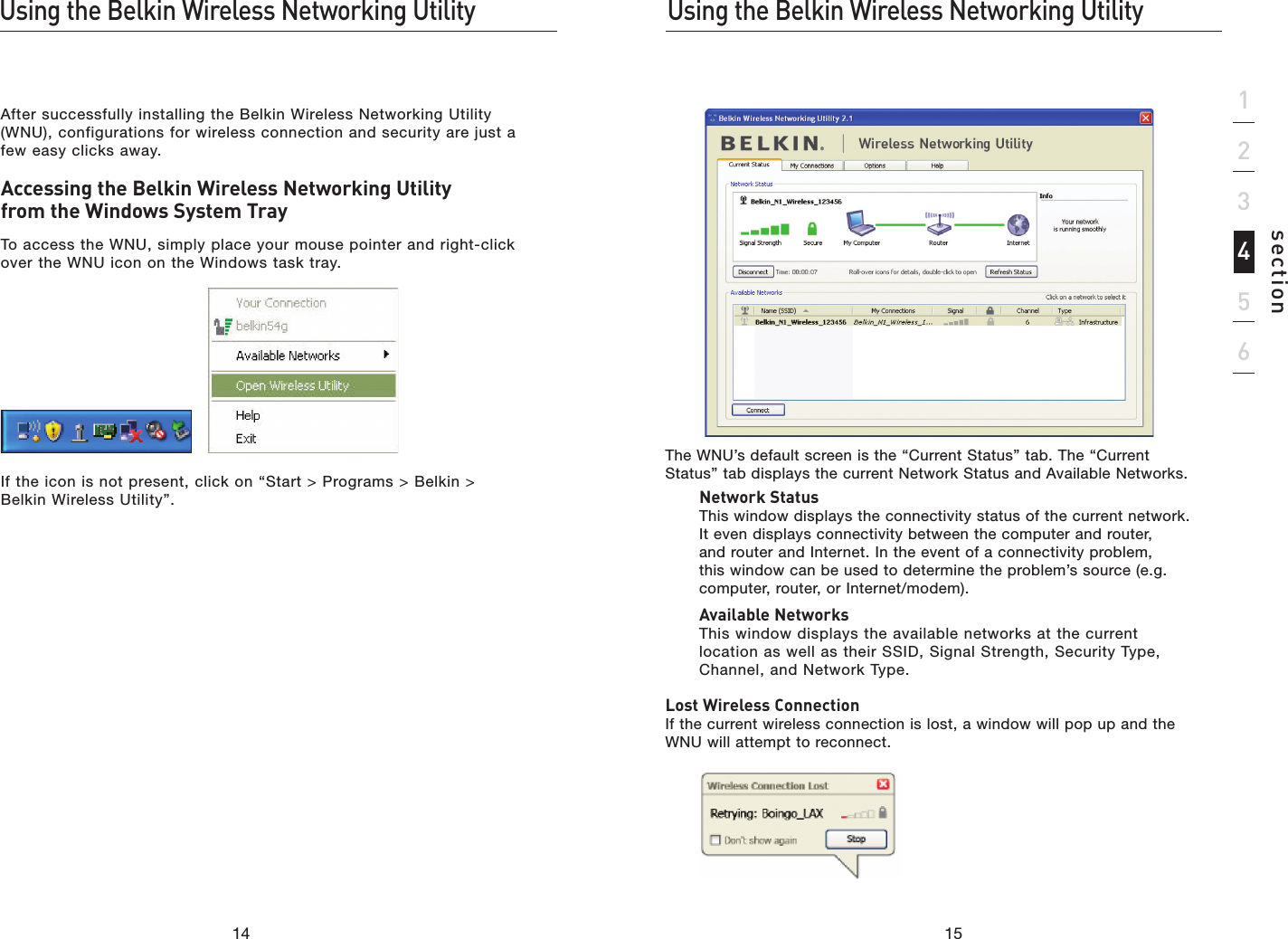Click section number 5 in side index
The width and height of the screenshot is (1288, 939).
coord(1244,301)
